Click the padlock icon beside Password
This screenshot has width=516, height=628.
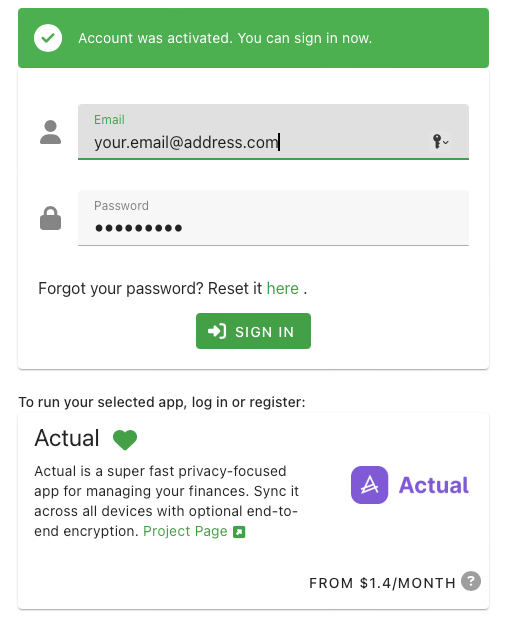[50, 218]
